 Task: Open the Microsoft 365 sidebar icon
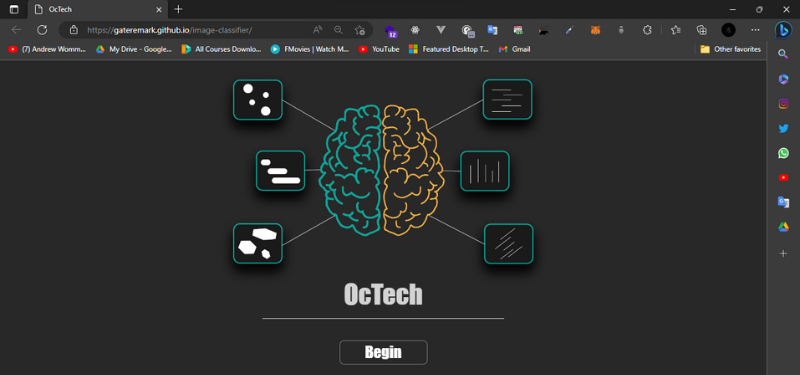(x=783, y=79)
